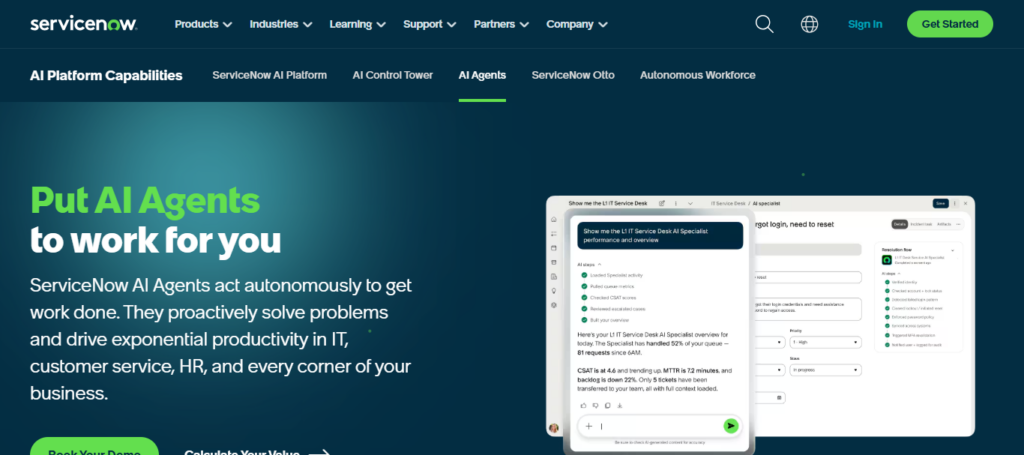Click the Get Started button
Image resolution: width=1024 pixels, height=455 pixels.
(950, 24)
